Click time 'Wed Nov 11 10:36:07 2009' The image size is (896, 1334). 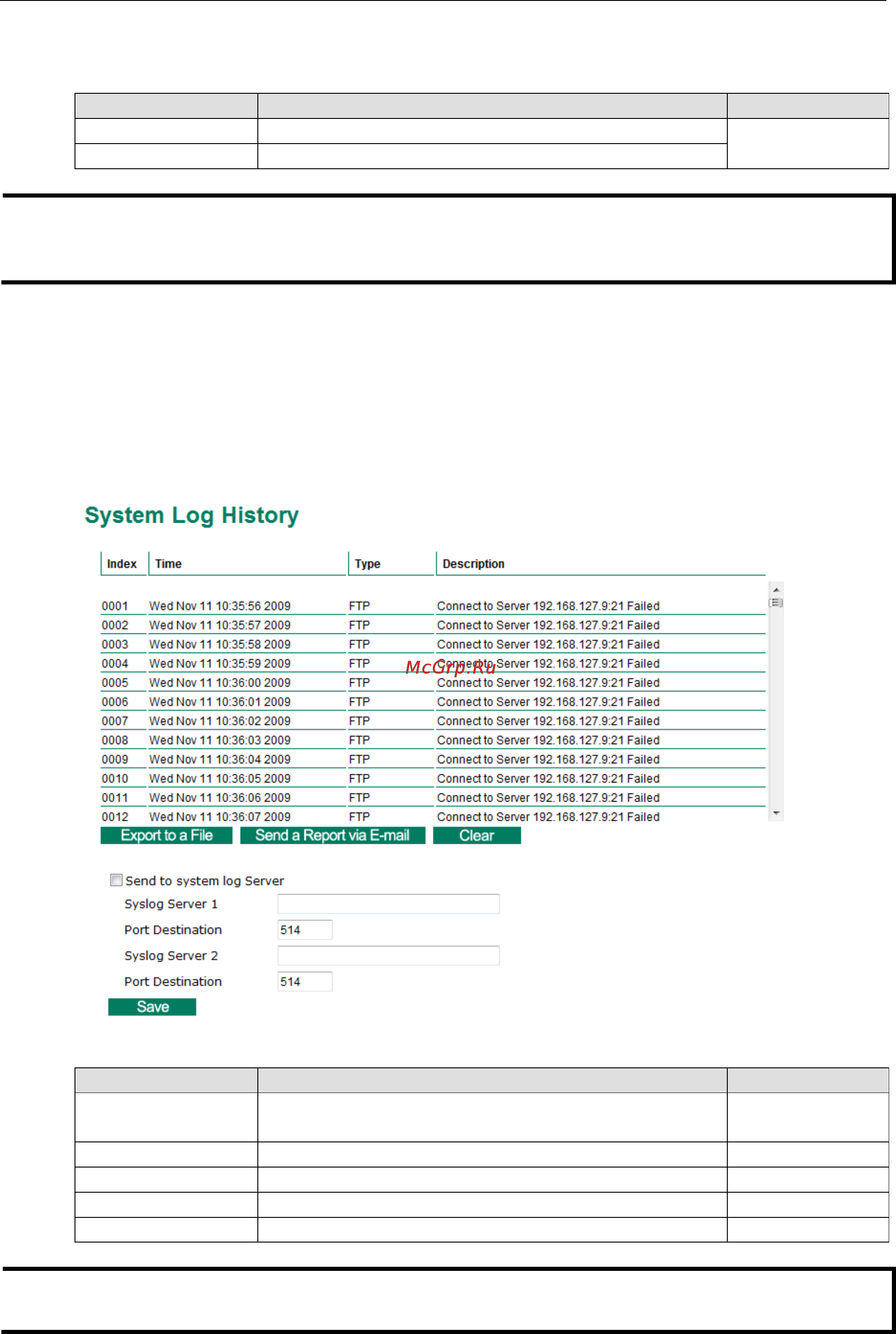click(220, 816)
